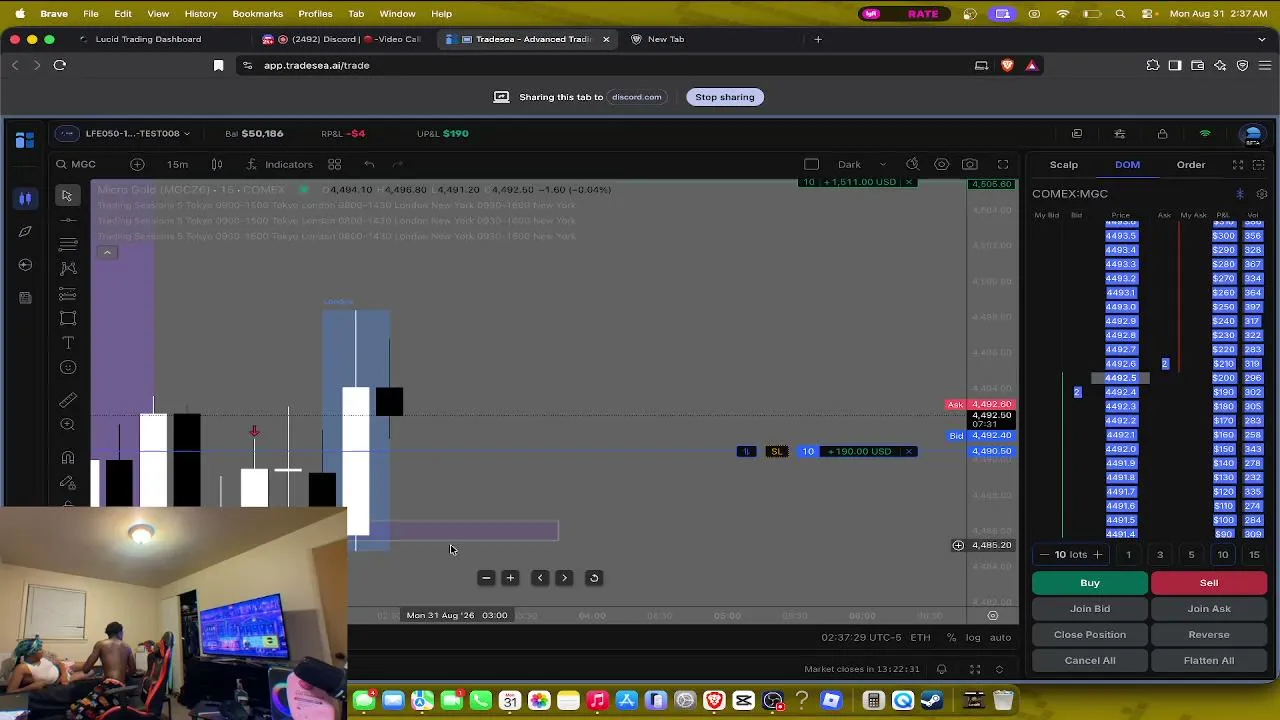1280x720 pixels.
Task: Toggle log scale on price axis
Action: pos(973,637)
